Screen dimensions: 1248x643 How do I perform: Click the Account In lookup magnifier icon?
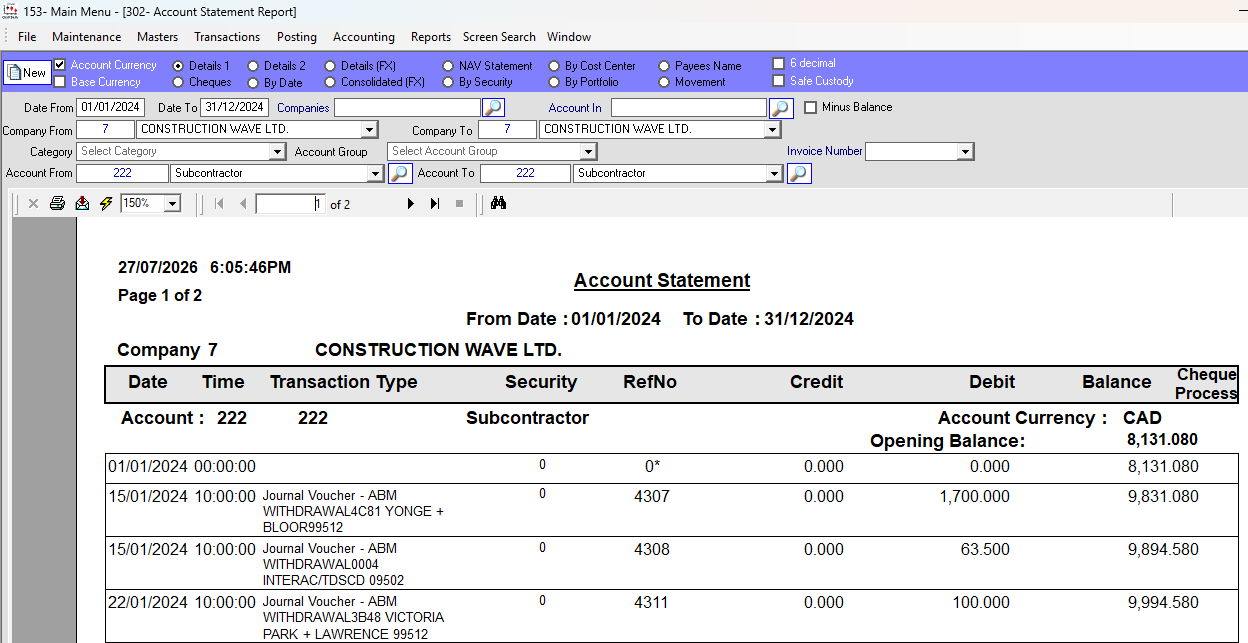pyautogui.click(x=781, y=107)
